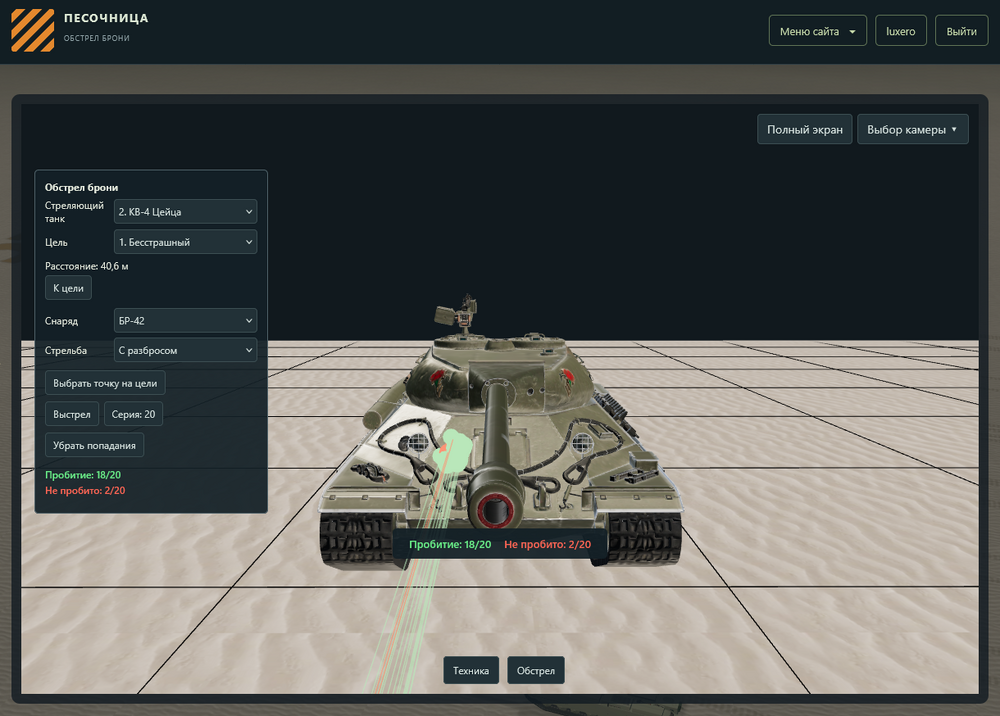Click the overlay Не пробито: 2/20 label

547,544
